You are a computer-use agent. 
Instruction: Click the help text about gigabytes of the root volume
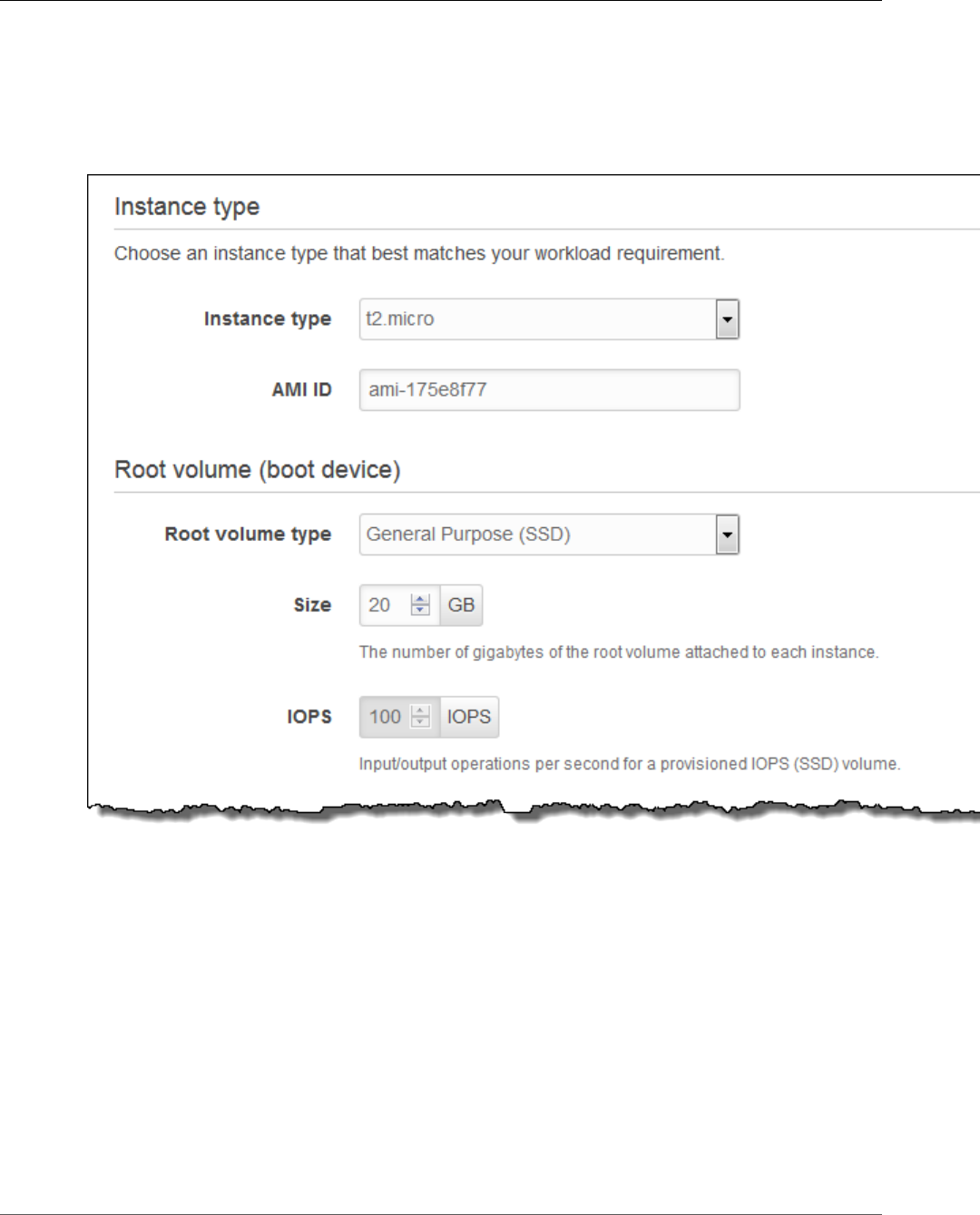click(x=619, y=652)
